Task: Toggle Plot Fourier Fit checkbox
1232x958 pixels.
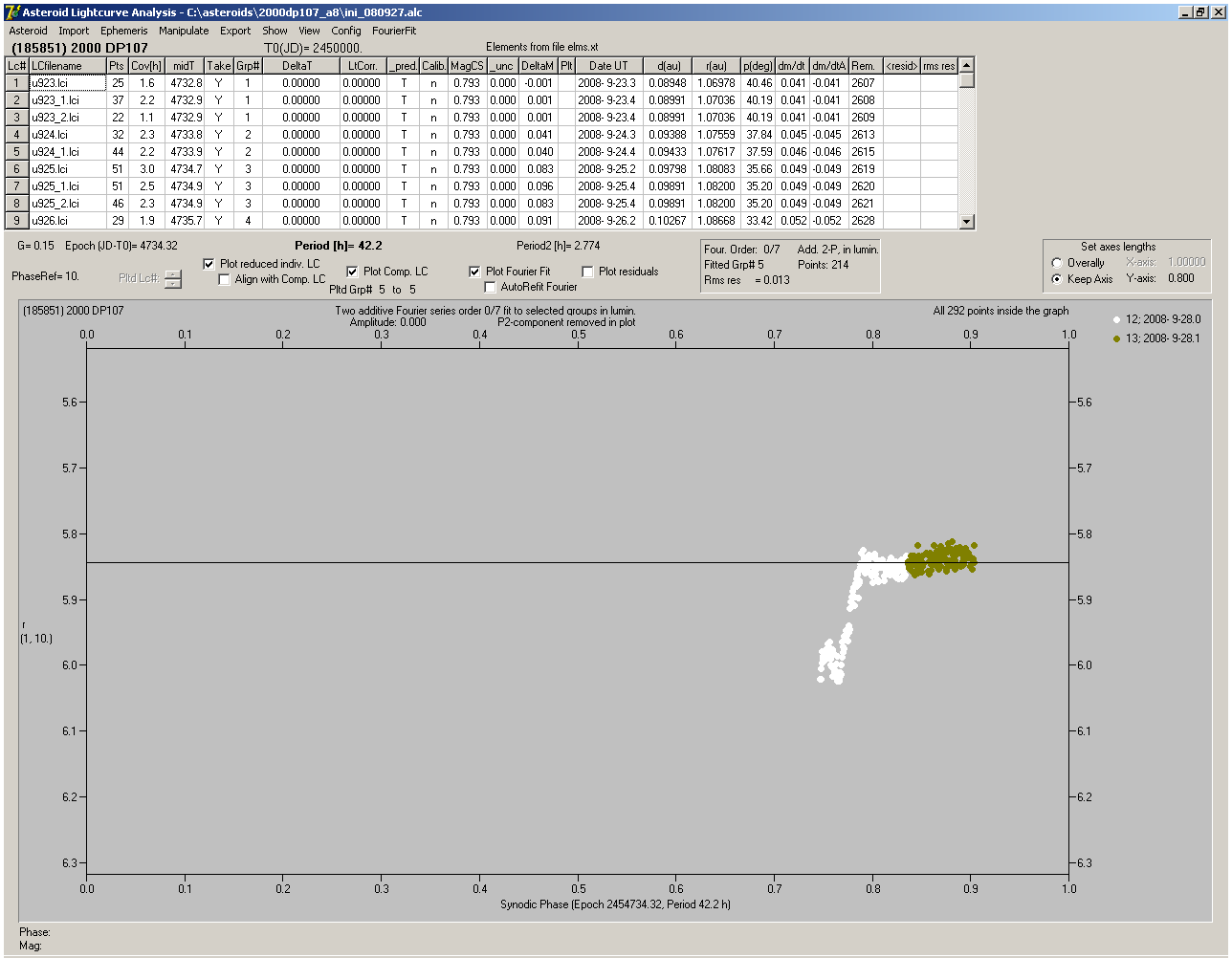Action: click(475, 272)
